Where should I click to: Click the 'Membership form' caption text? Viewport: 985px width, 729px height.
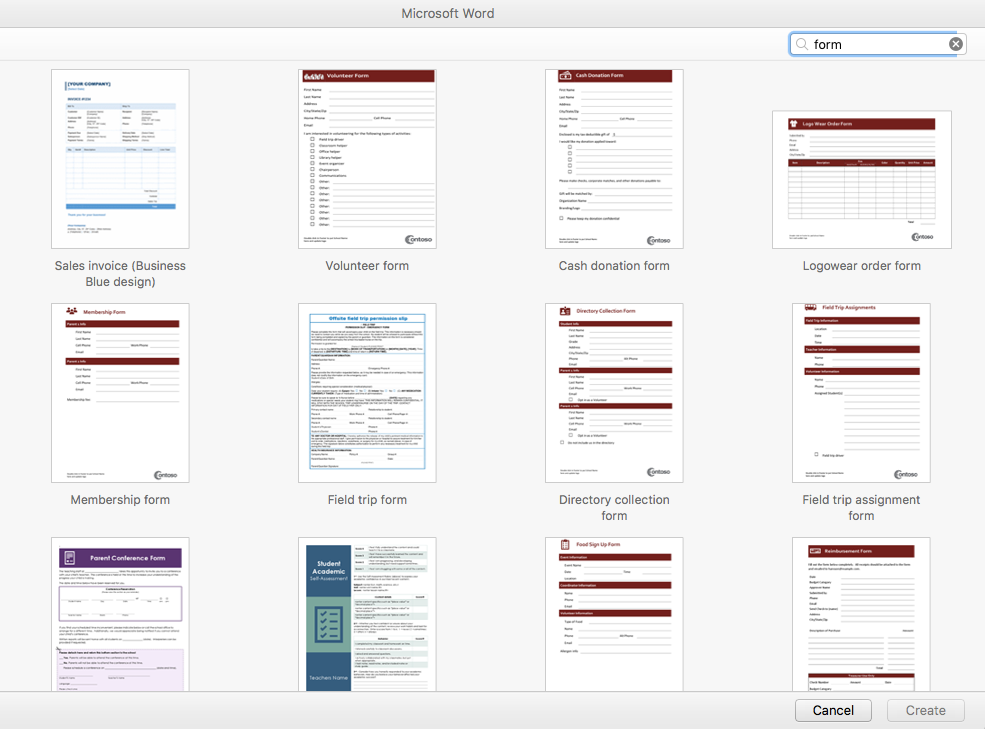(120, 500)
